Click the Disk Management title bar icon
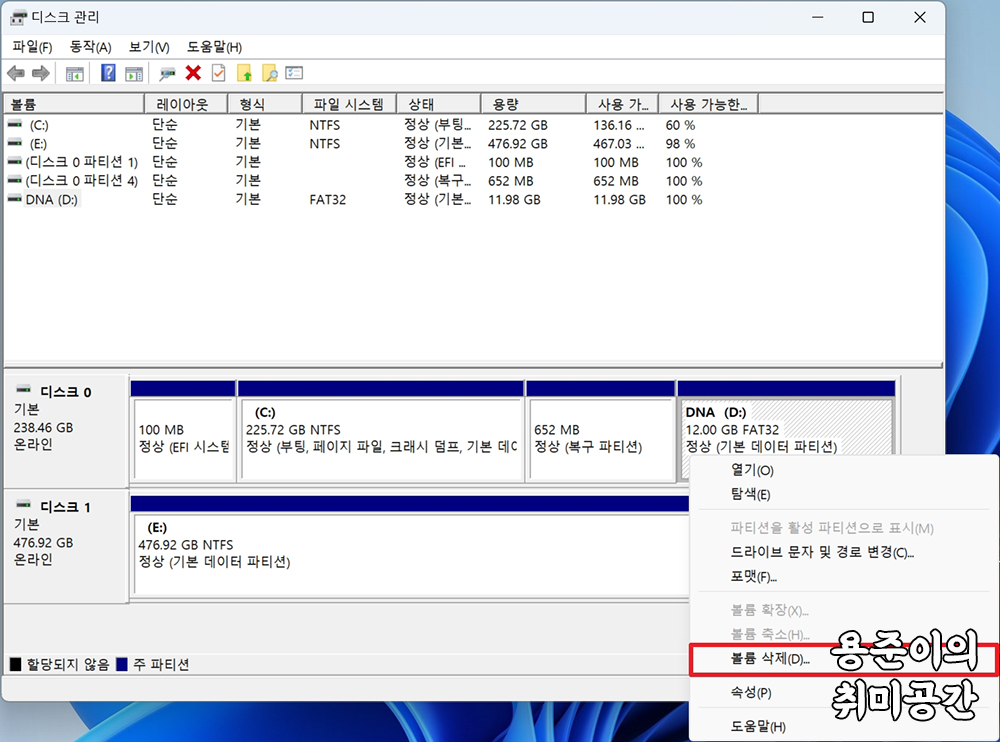This screenshot has height=742, width=1000. tap(19, 17)
